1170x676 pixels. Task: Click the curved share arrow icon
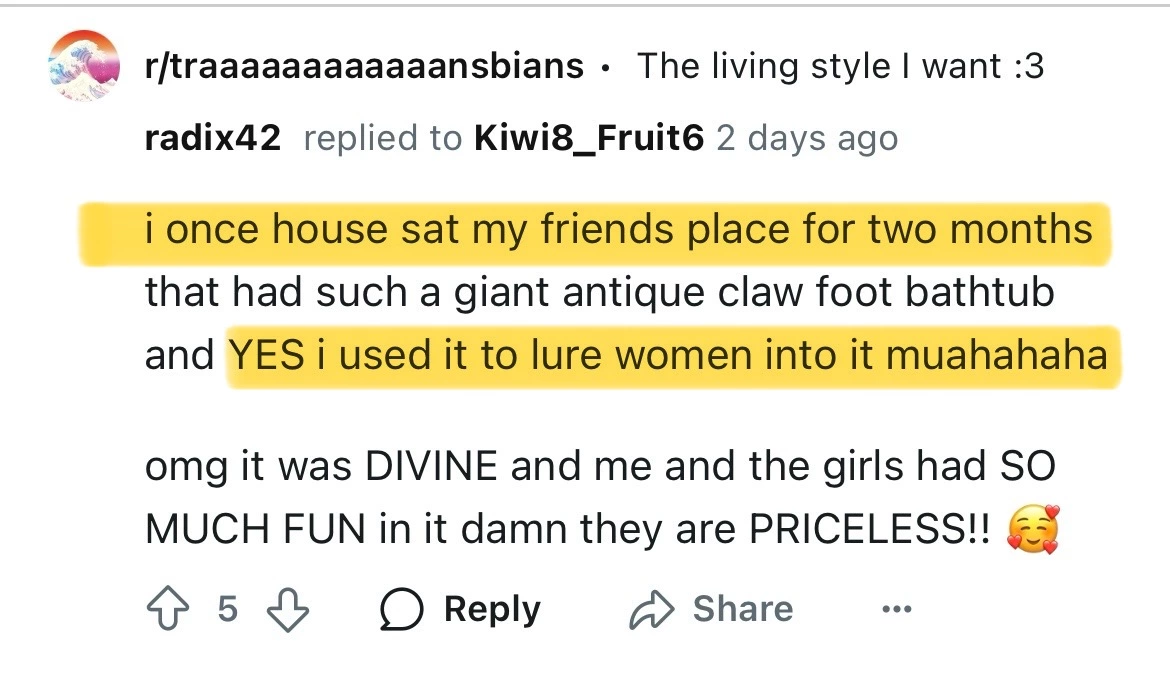[651, 609]
